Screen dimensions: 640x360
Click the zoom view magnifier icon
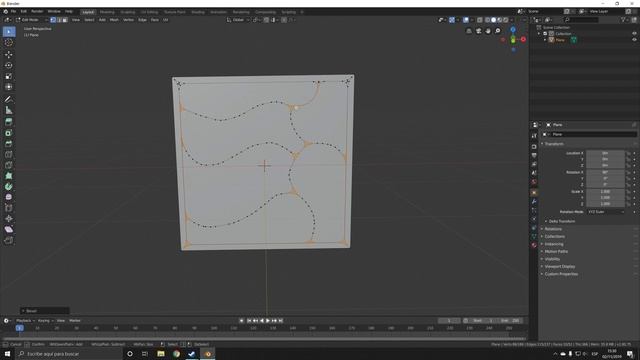point(498,31)
